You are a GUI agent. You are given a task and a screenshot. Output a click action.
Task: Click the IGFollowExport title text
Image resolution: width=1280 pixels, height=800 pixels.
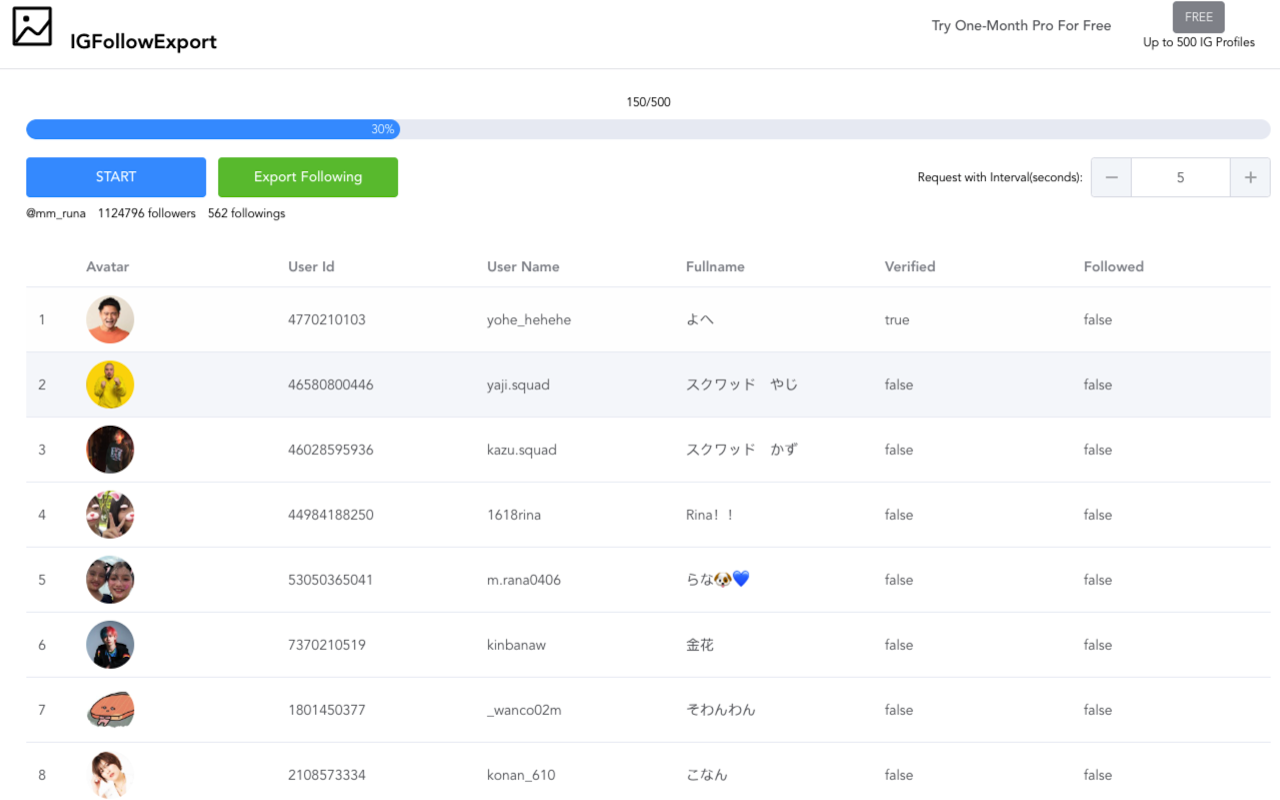(143, 42)
